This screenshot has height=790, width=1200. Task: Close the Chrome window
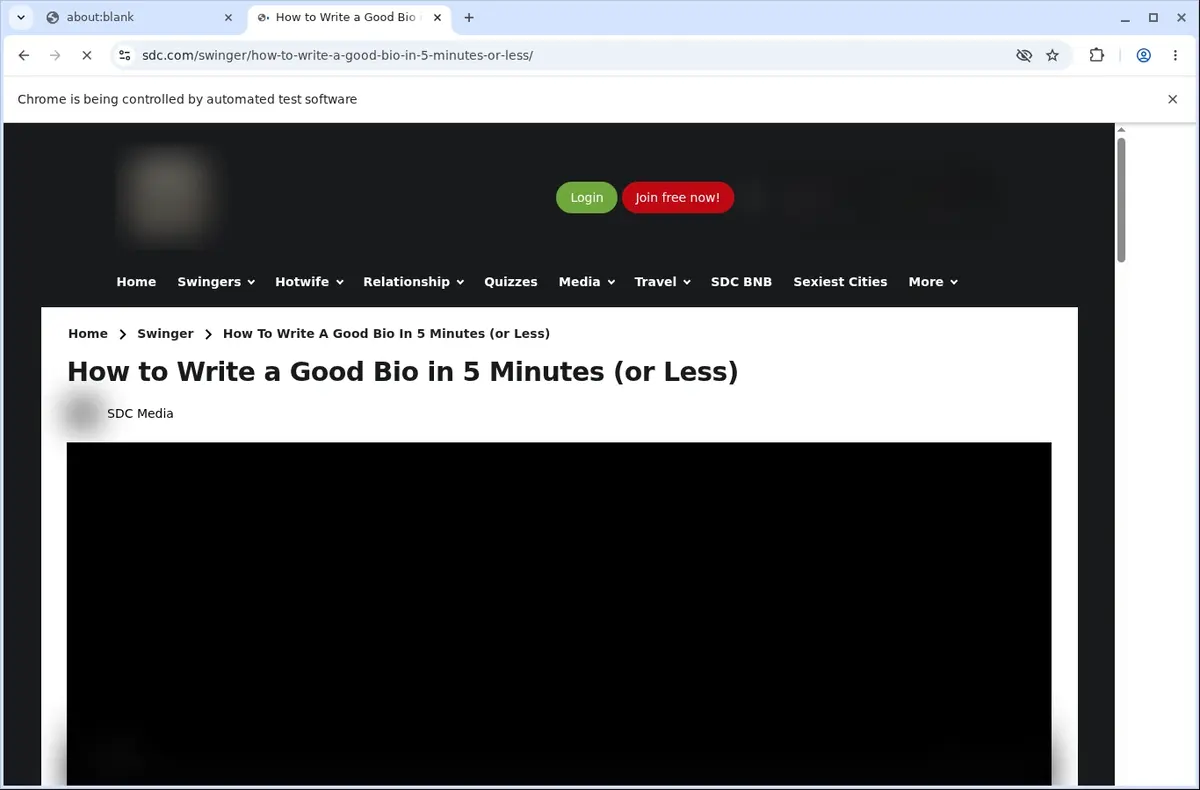[1180, 17]
